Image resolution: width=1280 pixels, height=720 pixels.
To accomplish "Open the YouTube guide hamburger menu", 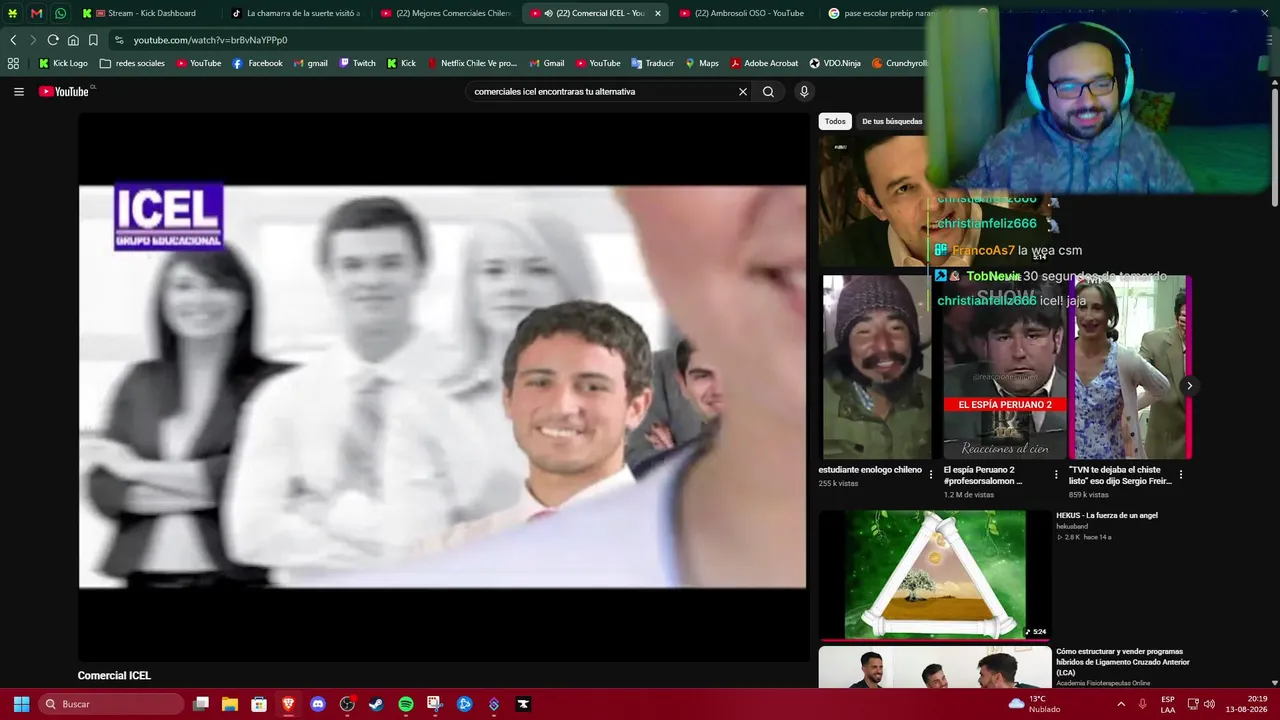I will pyautogui.click(x=18, y=91).
